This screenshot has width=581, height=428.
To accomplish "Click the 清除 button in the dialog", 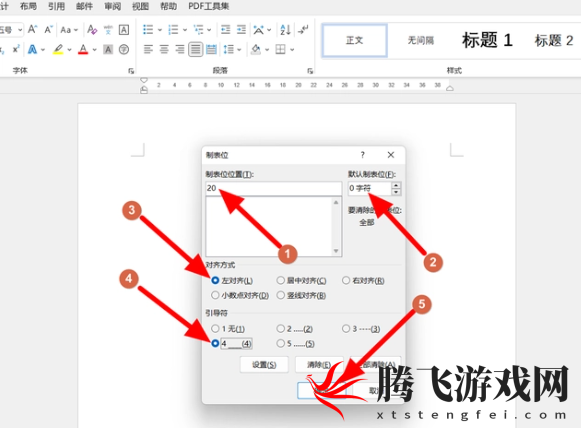I will [319, 365].
